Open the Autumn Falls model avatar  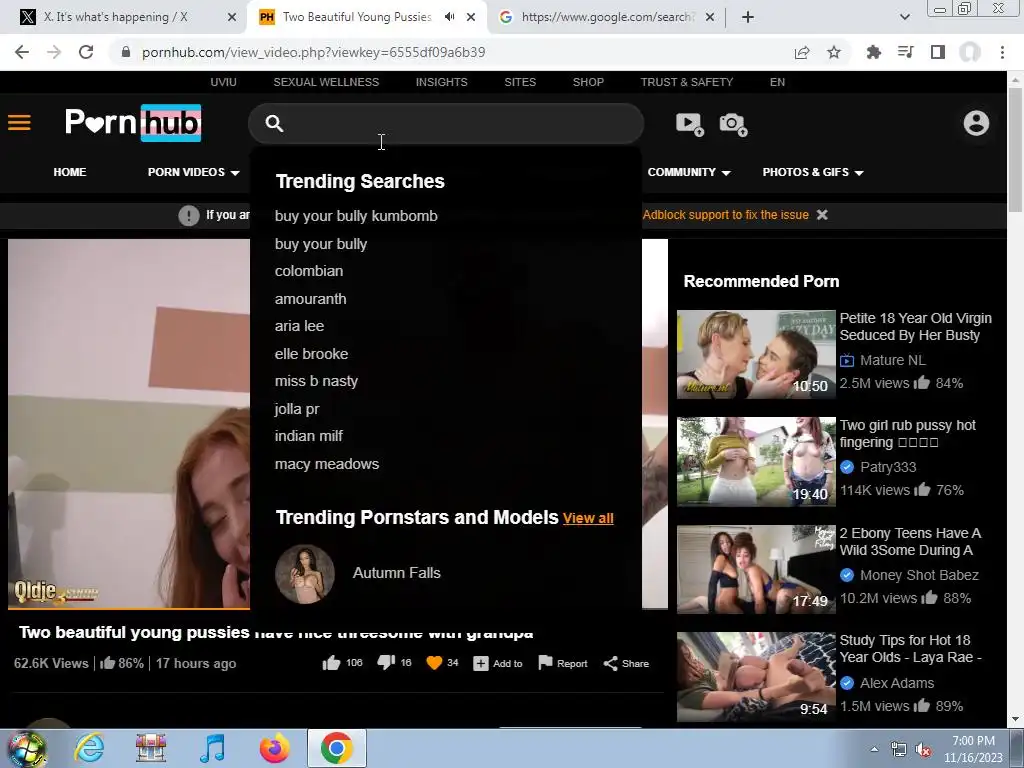click(305, 573)
